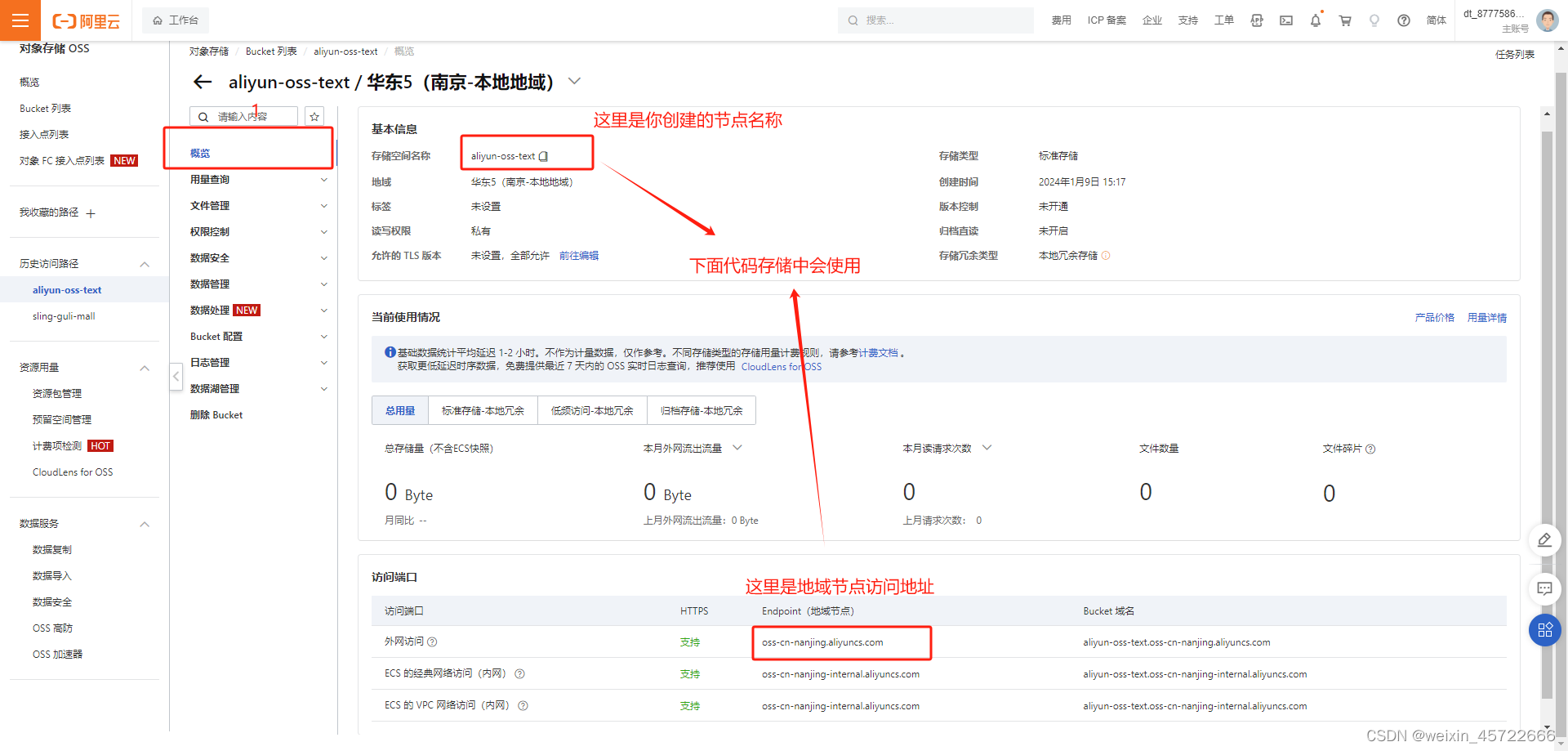
Task: Select 归档存储-本地冗余 tab
Action: [x=702, y=410]
